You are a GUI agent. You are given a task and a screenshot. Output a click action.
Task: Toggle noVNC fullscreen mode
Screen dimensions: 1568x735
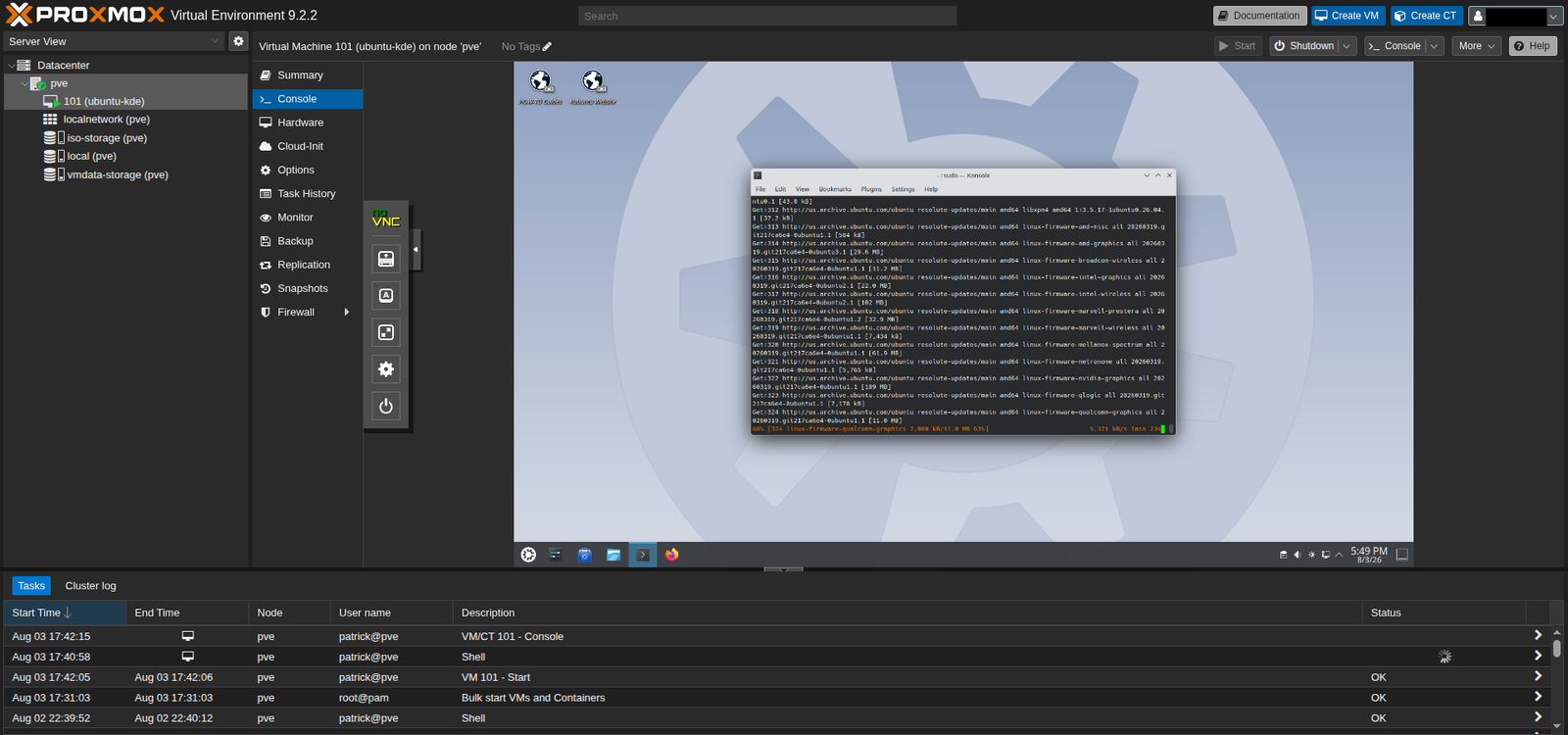[386, 332]
